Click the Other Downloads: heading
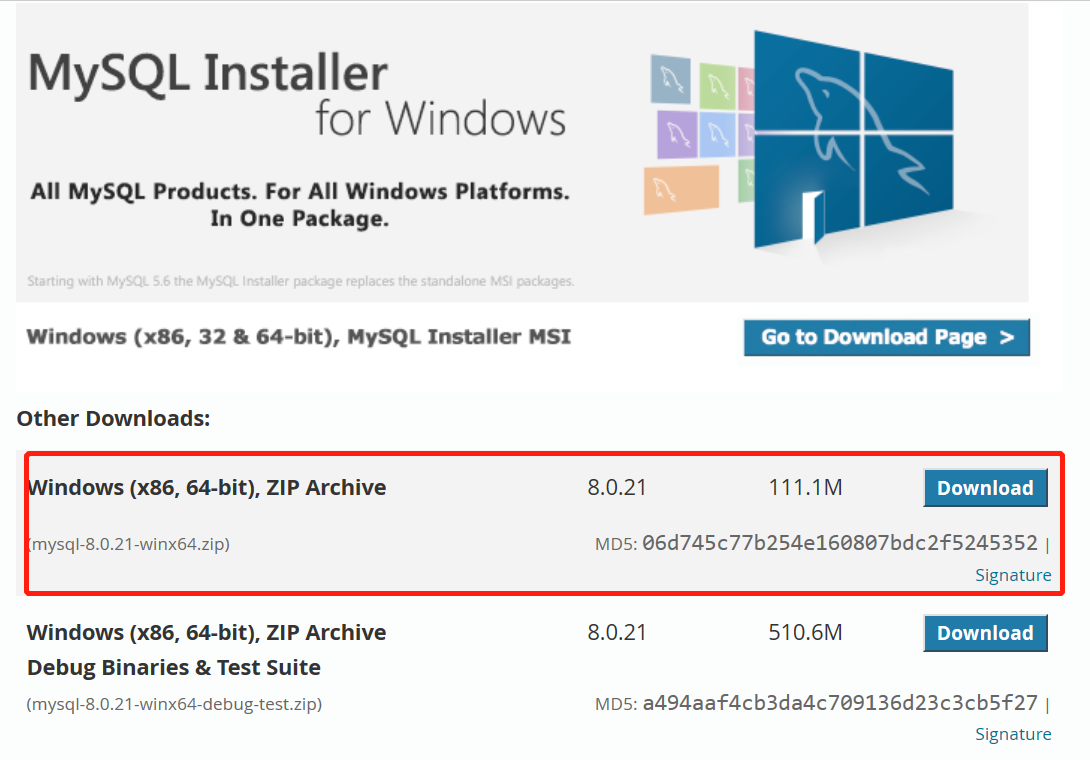The height and width of the screenshot is (760, 1090). pos(113,419)
